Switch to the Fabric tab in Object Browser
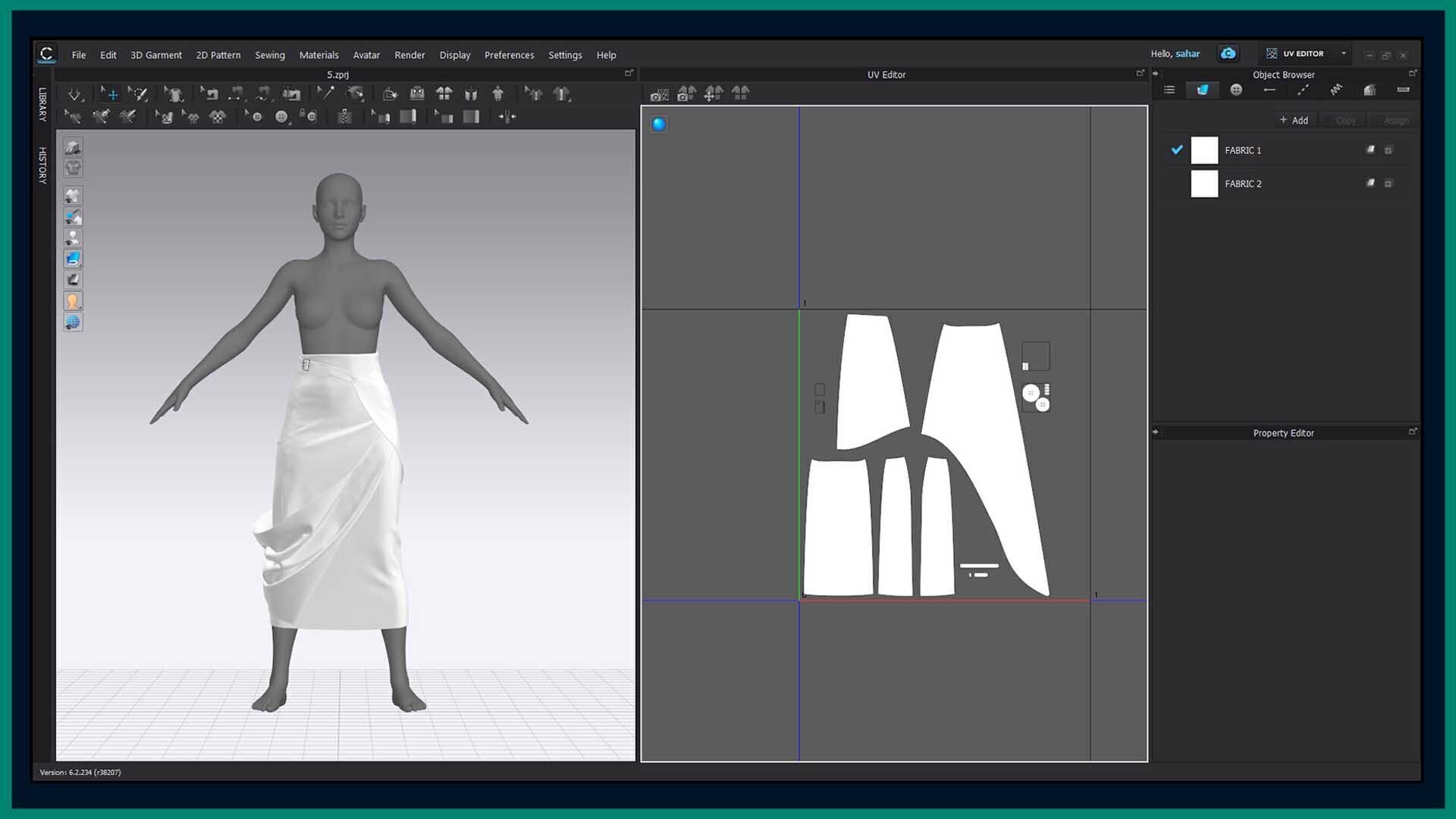 click(1203, 90)
